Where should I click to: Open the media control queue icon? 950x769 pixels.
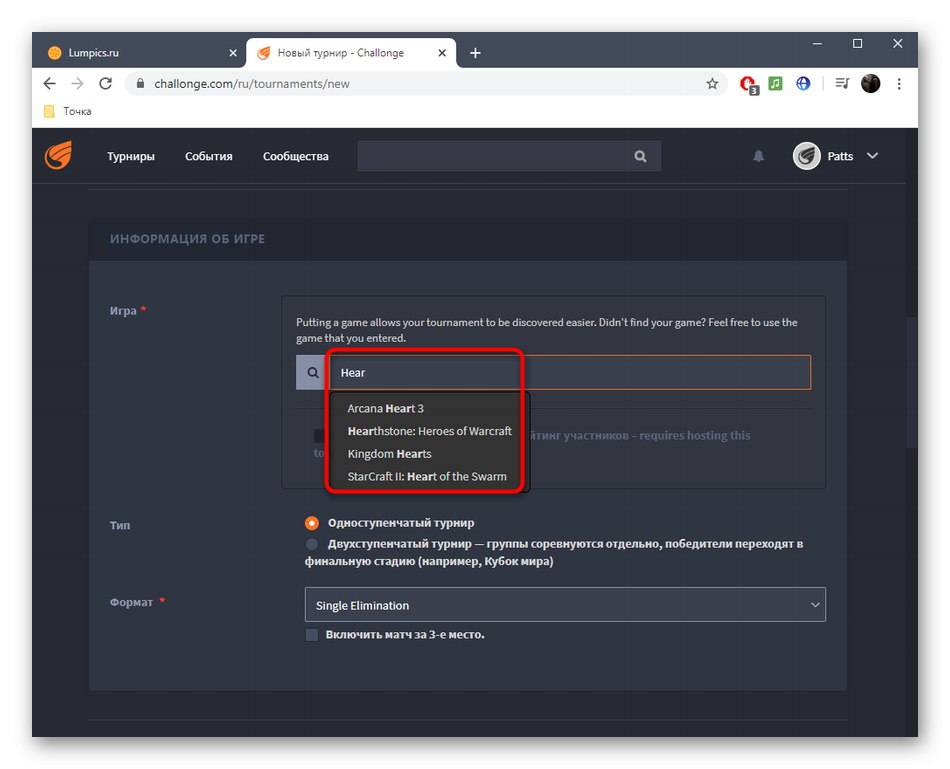[x=842, y=84]
